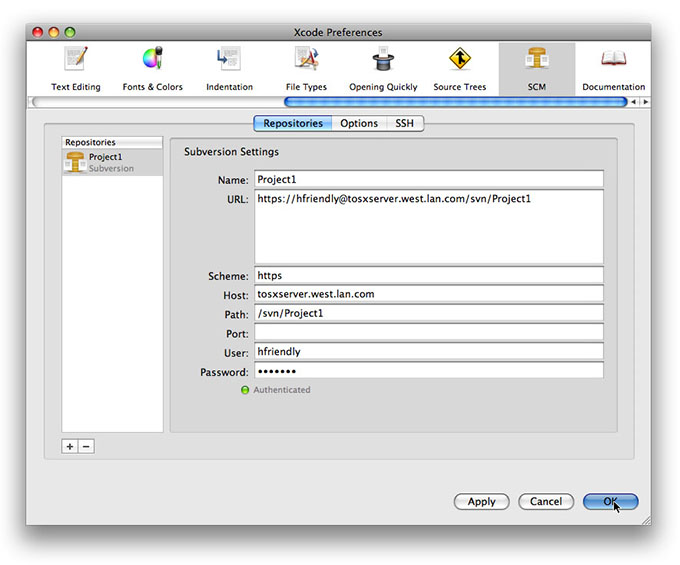680x565 pixels.
Task: Click the 'Authenticated' status text
Action: point(282,390)
